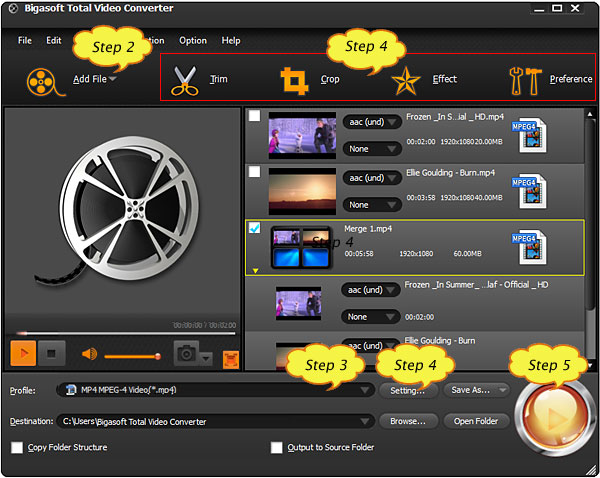This screenshot has width=600, height=478.
Task: Open the Save As dropdown arrow
Action: coord(502,390)
